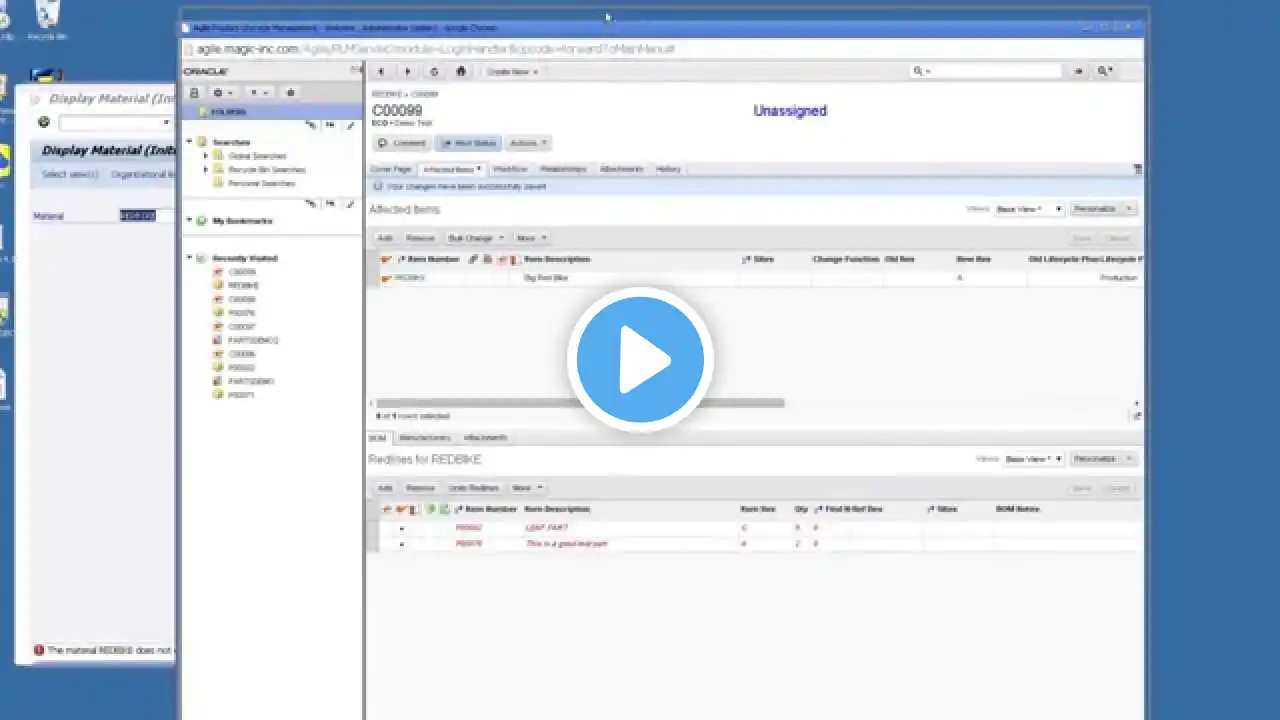The height and width of the screenshot is (720, 1280).
Task: Collapse the My Bookmarks section
Action: (x=189, y=221)
